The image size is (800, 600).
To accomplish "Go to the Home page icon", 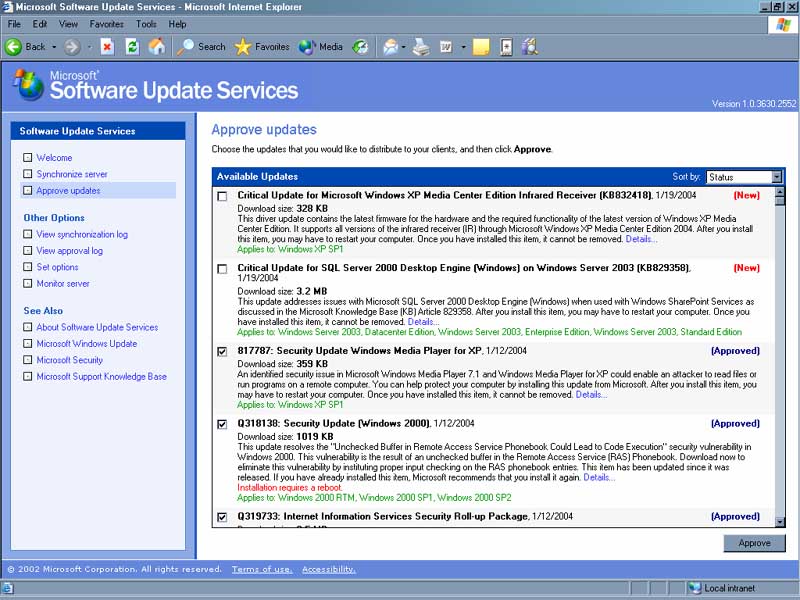I will point(157,47).
